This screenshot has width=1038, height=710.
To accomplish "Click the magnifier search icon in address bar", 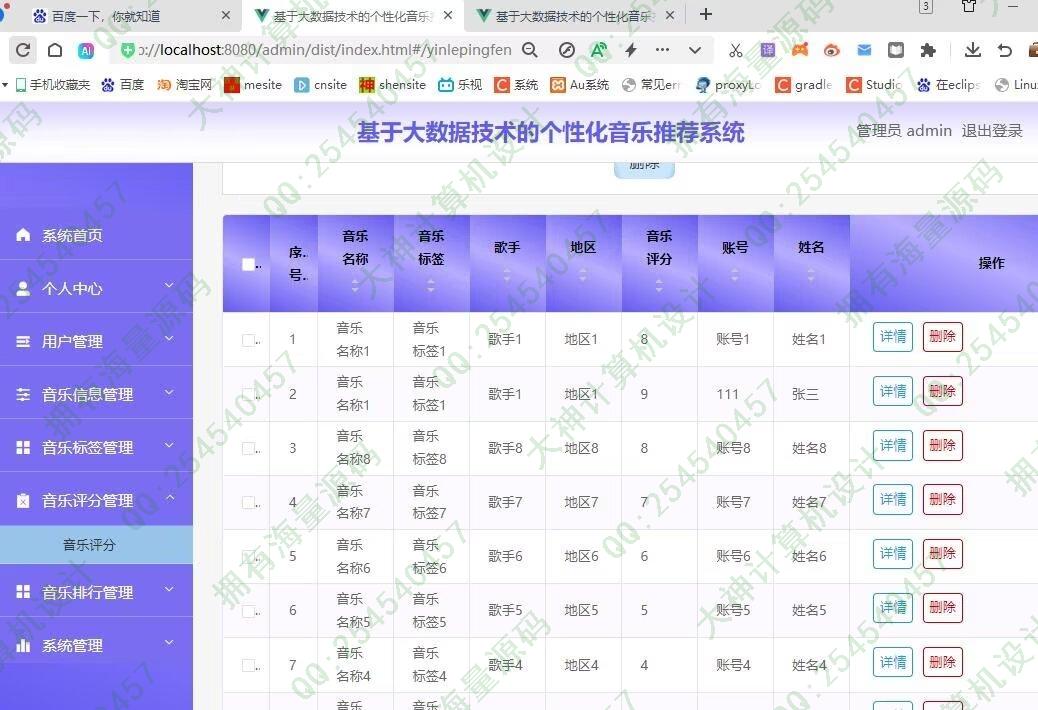I will tap(530, 50).
